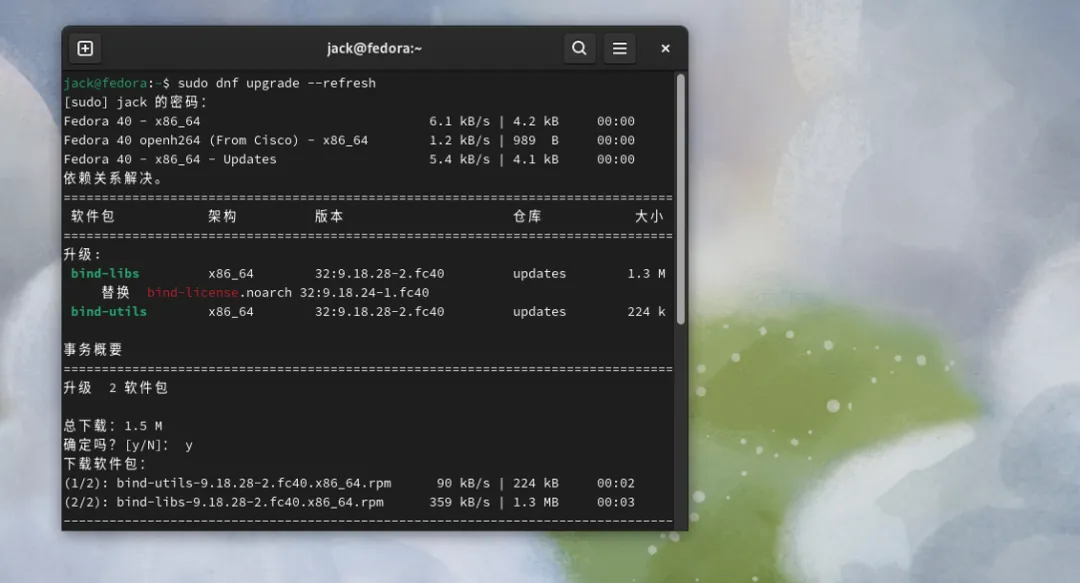1080x583 pixels.
Task: Open a new terminal tab
Action: [85, 48]
